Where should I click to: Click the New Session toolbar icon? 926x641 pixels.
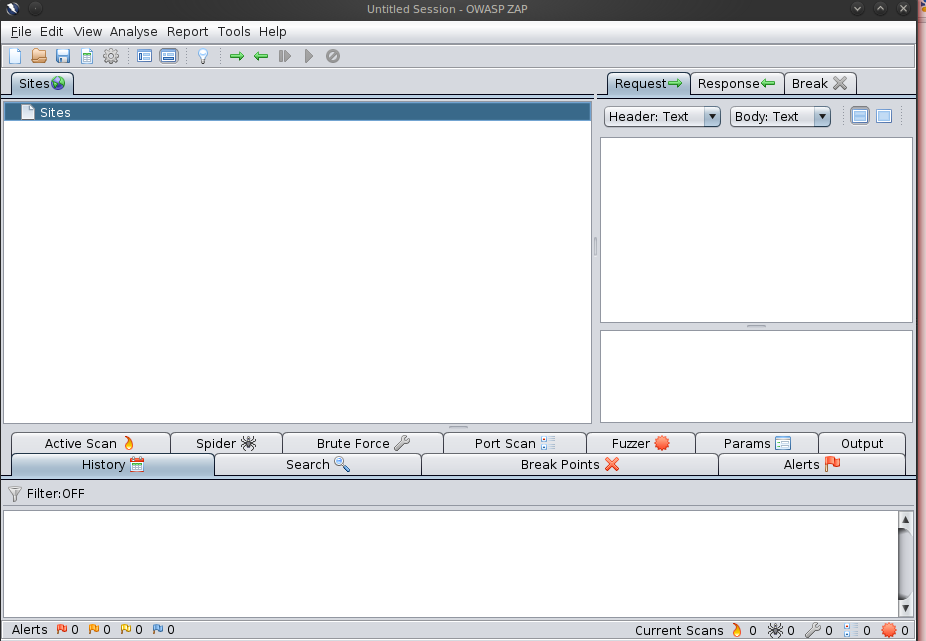15,56
